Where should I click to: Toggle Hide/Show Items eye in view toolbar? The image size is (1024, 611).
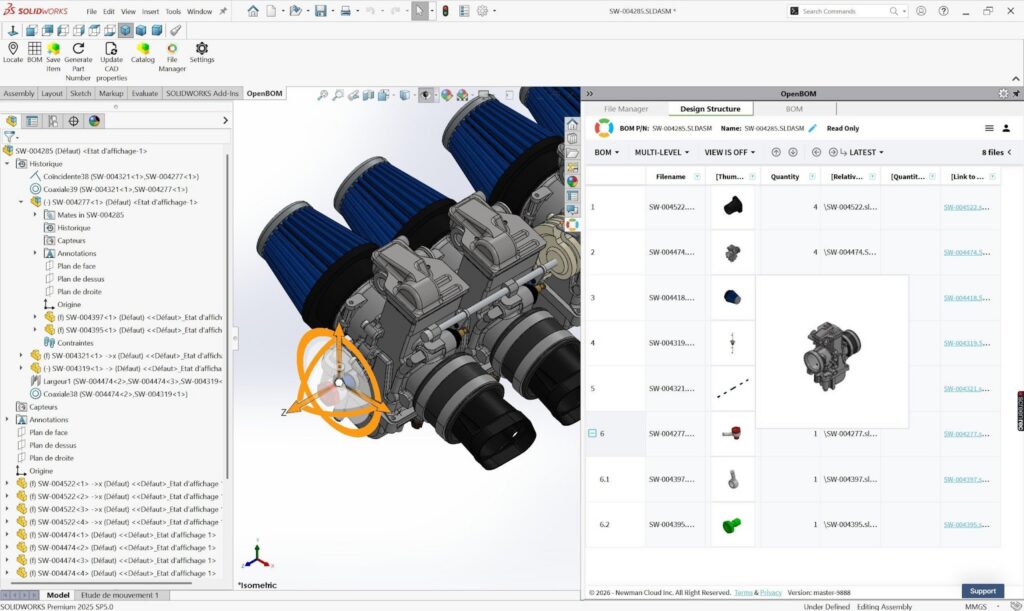pyautogui.click(x=426, y=95)
